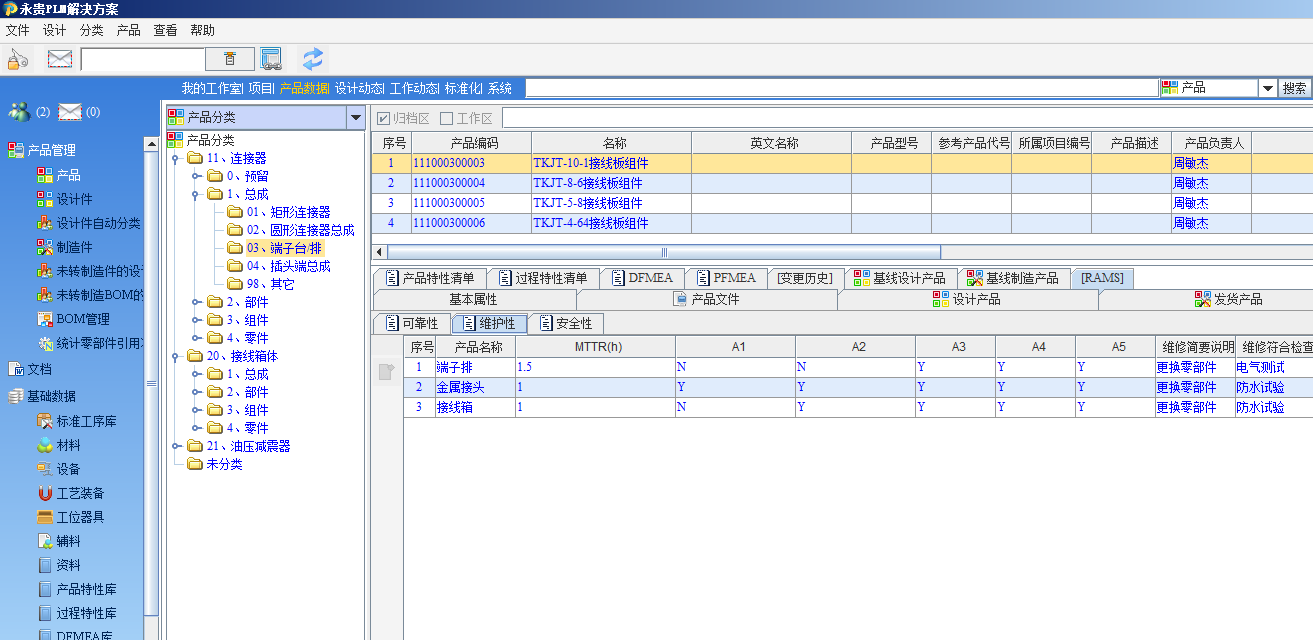The image size is (1313, 640).
Task: Open the search scope 产品 dropdown
Action: (x=1267, y=88)
